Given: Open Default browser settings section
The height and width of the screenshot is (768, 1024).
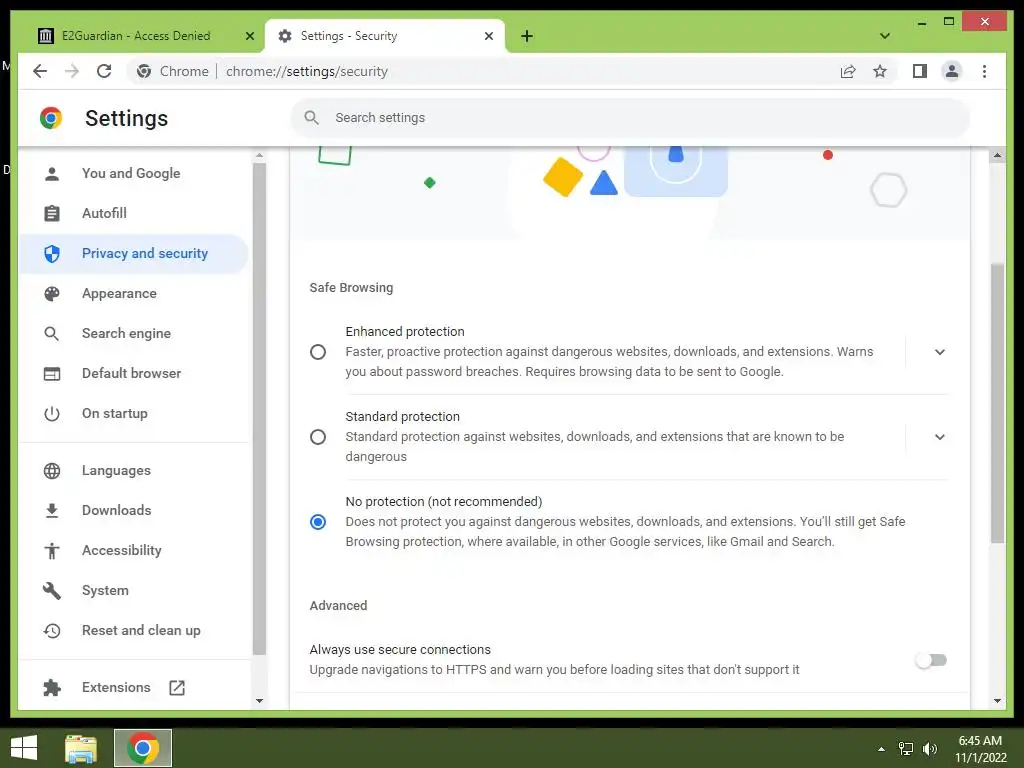Looking at the screenshot, I should tap(134, 374).
